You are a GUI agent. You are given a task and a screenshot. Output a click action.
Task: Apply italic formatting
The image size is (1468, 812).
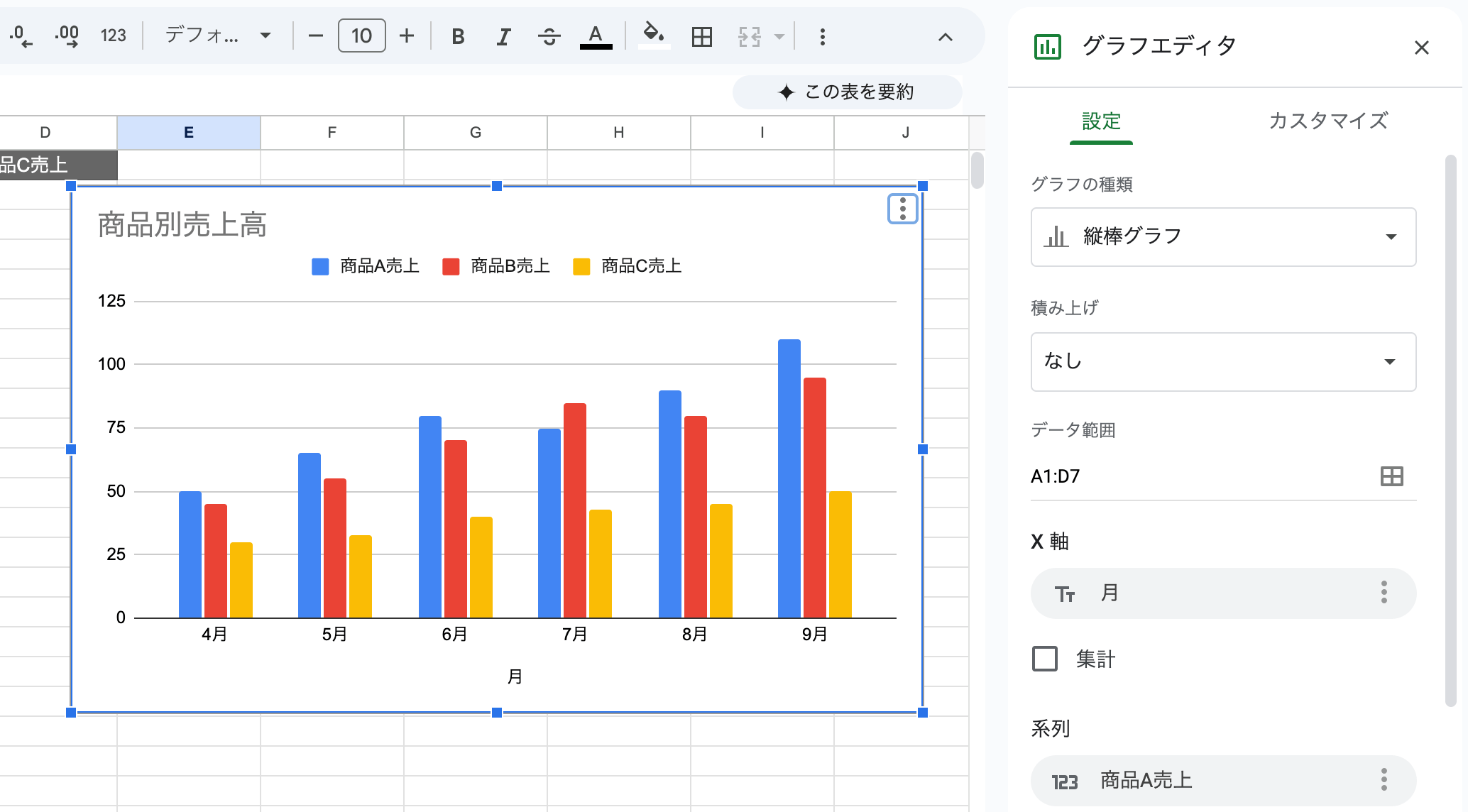[503, 36]
